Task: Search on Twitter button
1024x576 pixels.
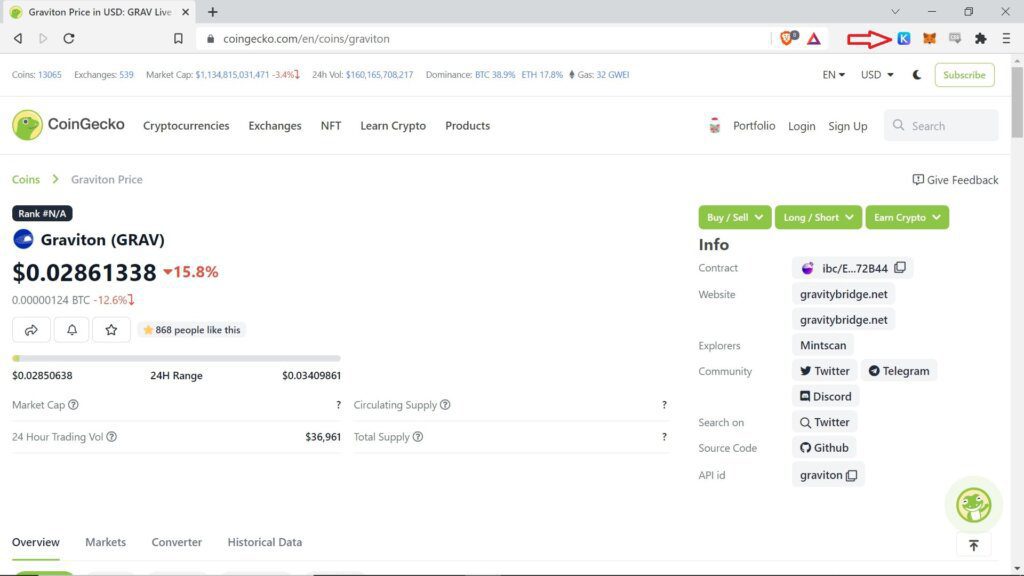Action: tap(825, 423)
